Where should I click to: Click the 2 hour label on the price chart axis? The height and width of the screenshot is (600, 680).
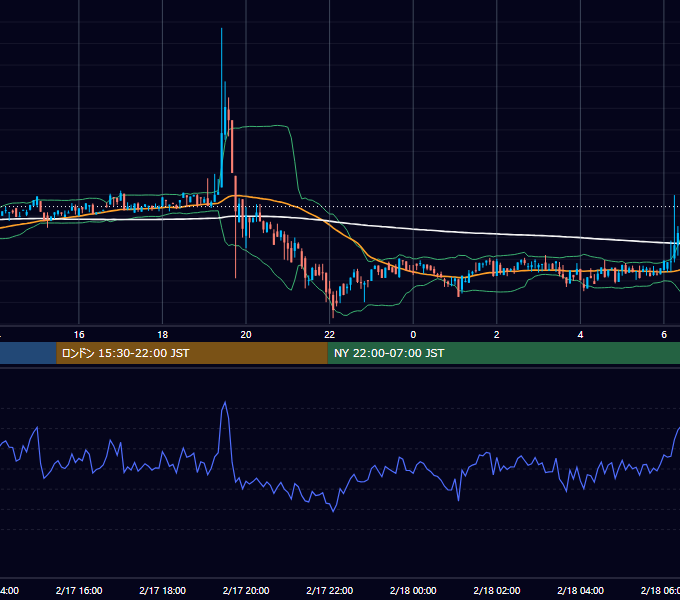click(497, 335)
